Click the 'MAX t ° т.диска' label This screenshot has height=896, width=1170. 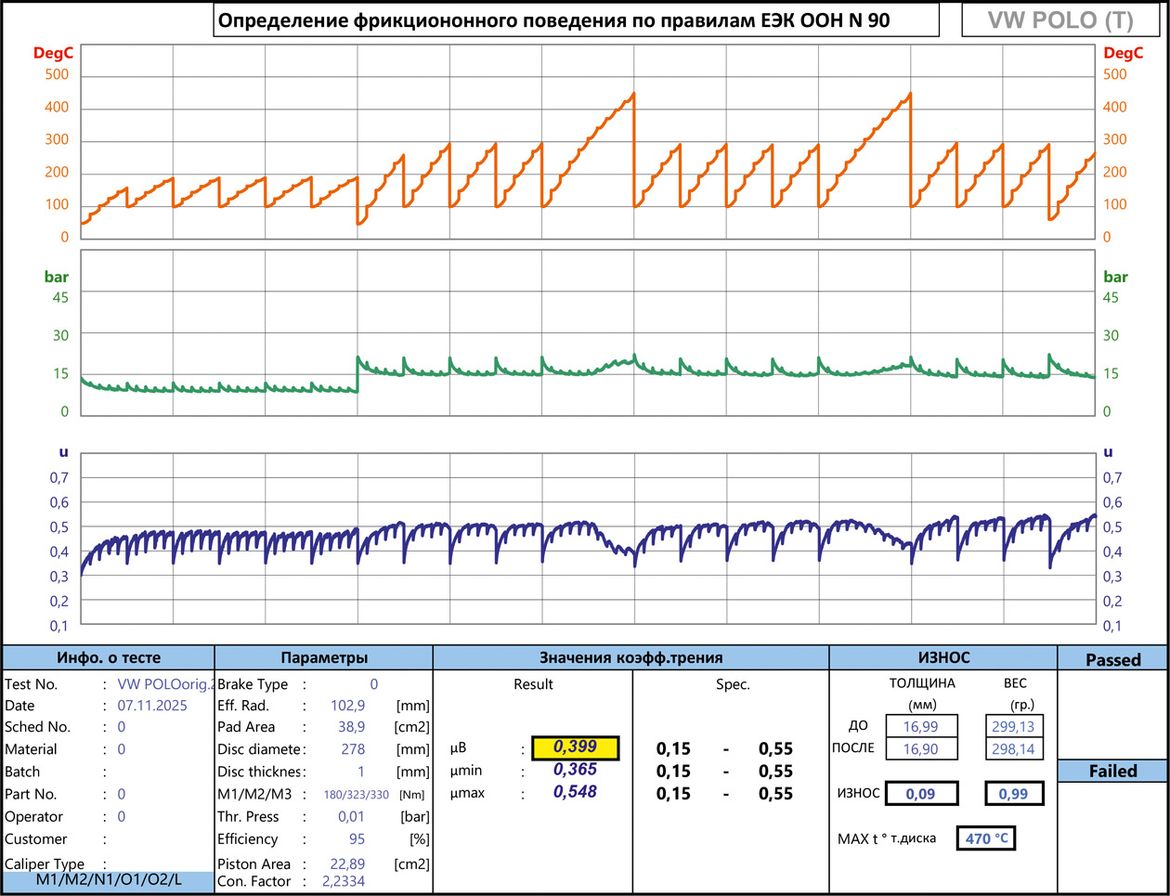tap(887, 839)
